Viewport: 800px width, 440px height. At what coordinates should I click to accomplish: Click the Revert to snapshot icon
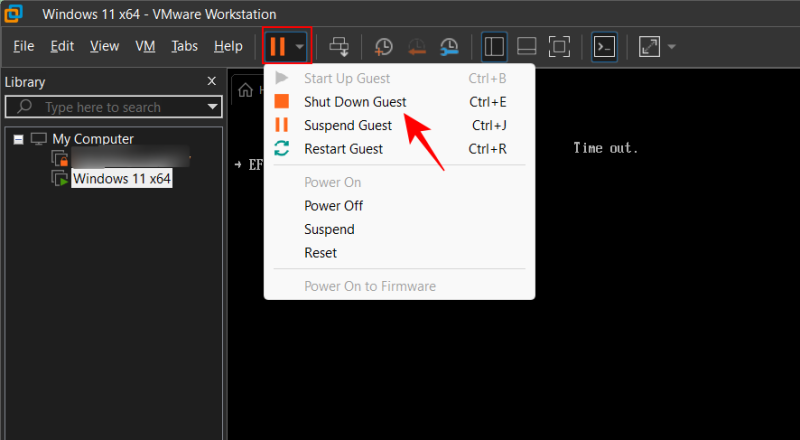click(x=416, y=46)
